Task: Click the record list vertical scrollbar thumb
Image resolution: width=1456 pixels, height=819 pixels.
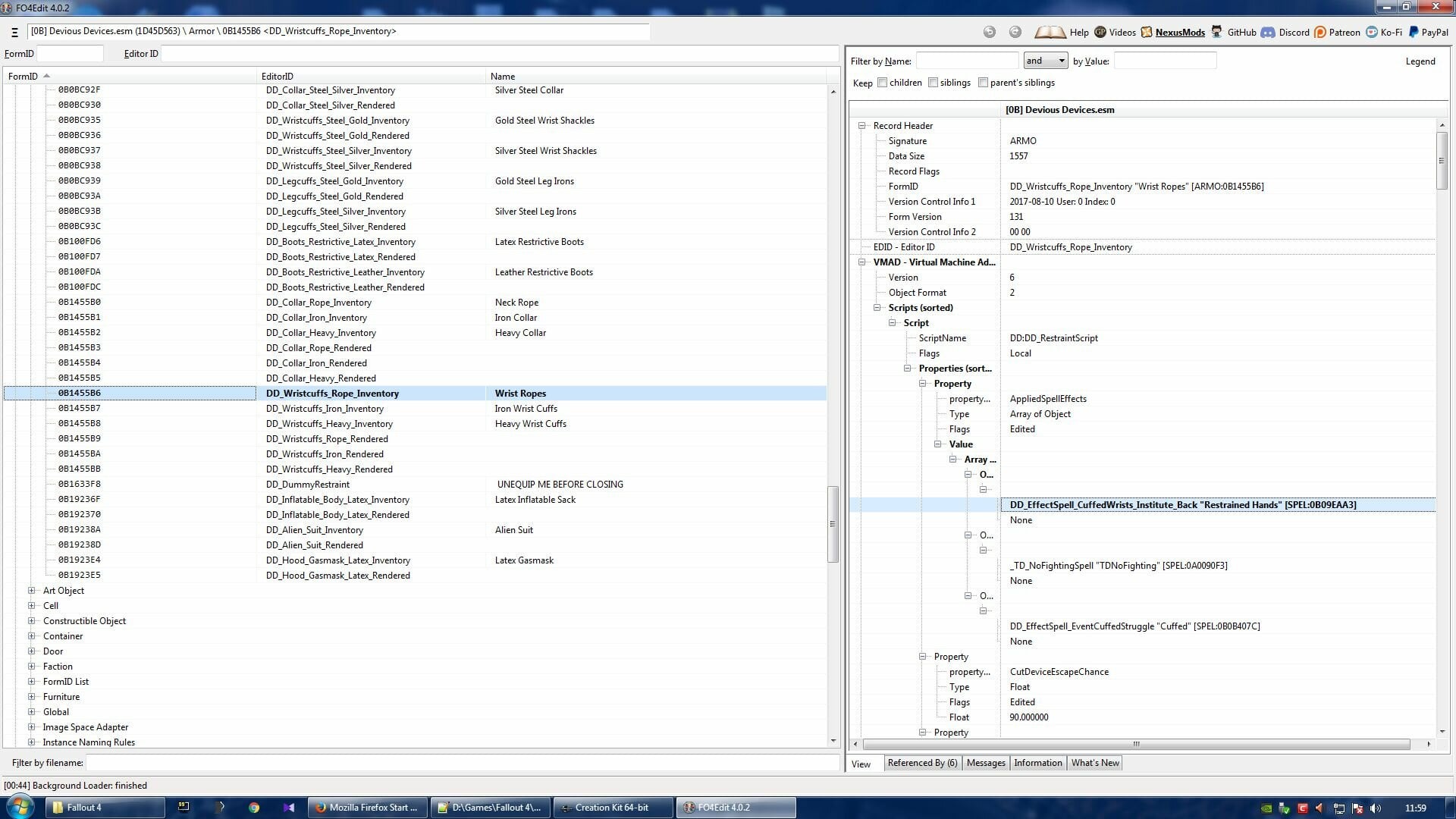Action: (x=833, y=524)
